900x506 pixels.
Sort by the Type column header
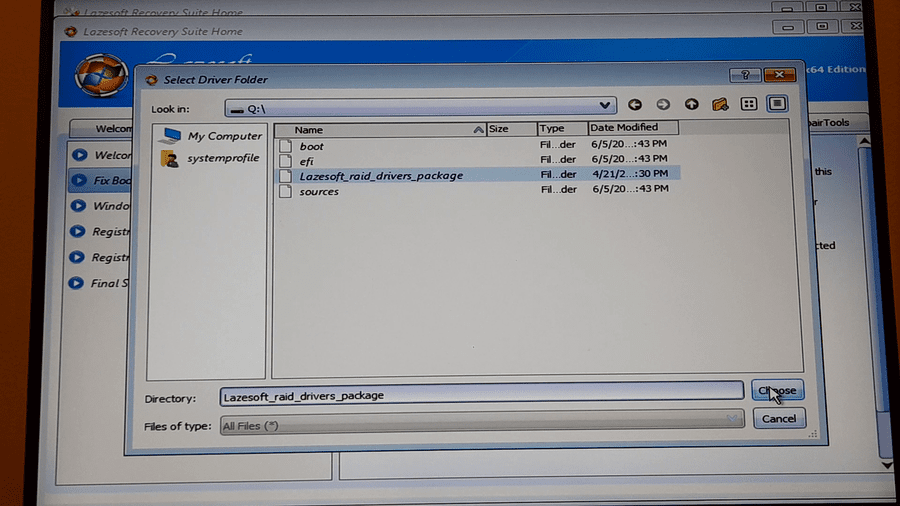[562, 128]
